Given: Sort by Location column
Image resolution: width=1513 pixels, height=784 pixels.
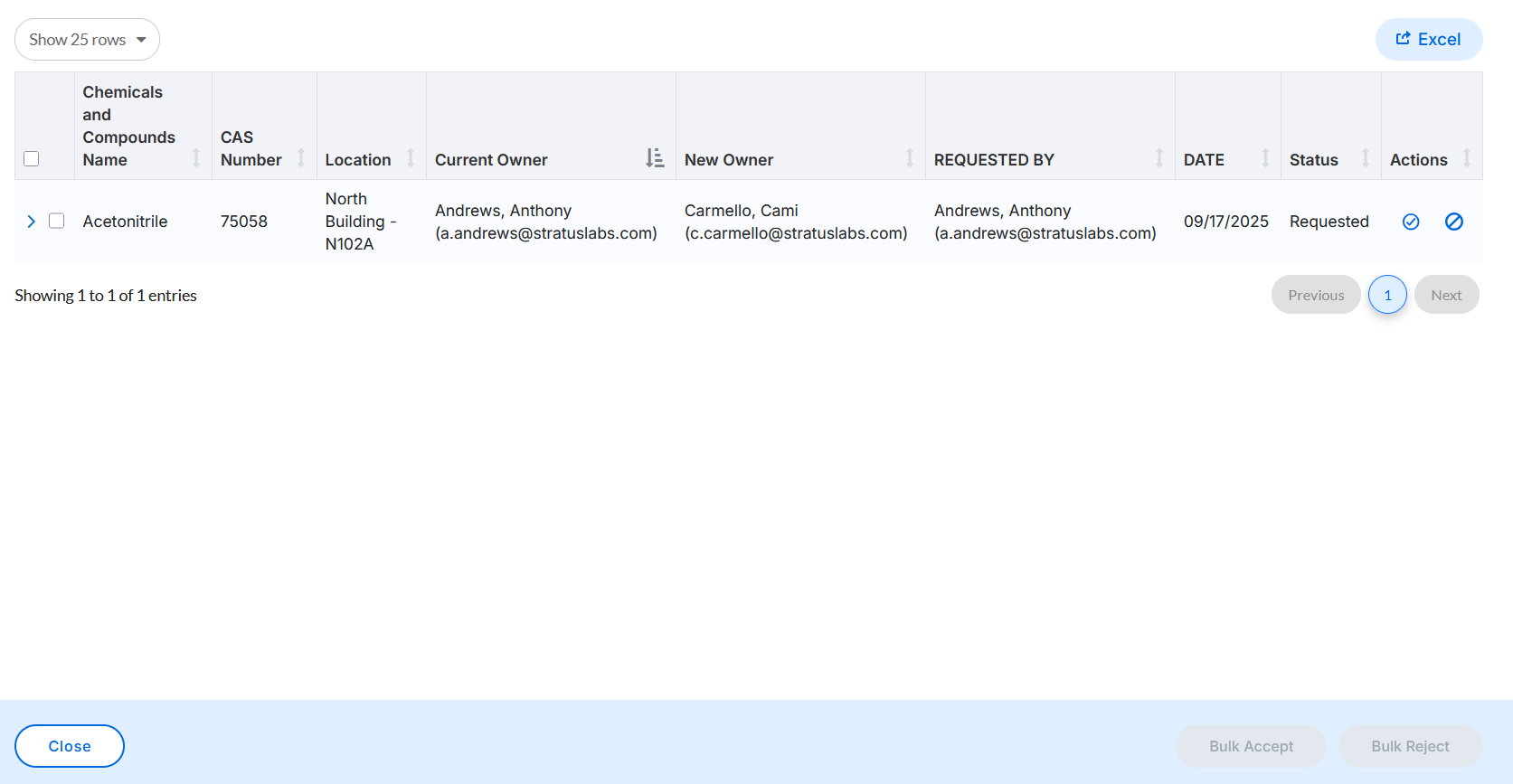Looking at the screenshot, I should point(372,126).
